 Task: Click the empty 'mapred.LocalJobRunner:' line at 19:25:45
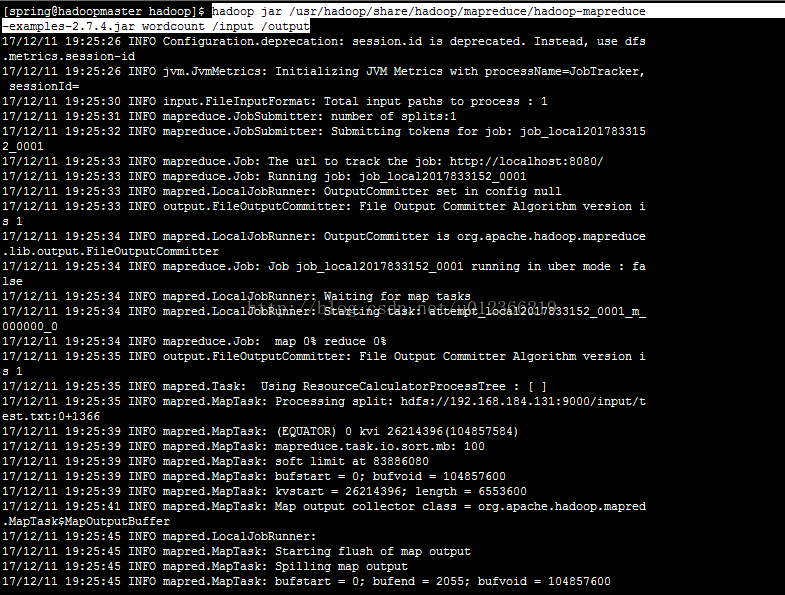(159, 537)
